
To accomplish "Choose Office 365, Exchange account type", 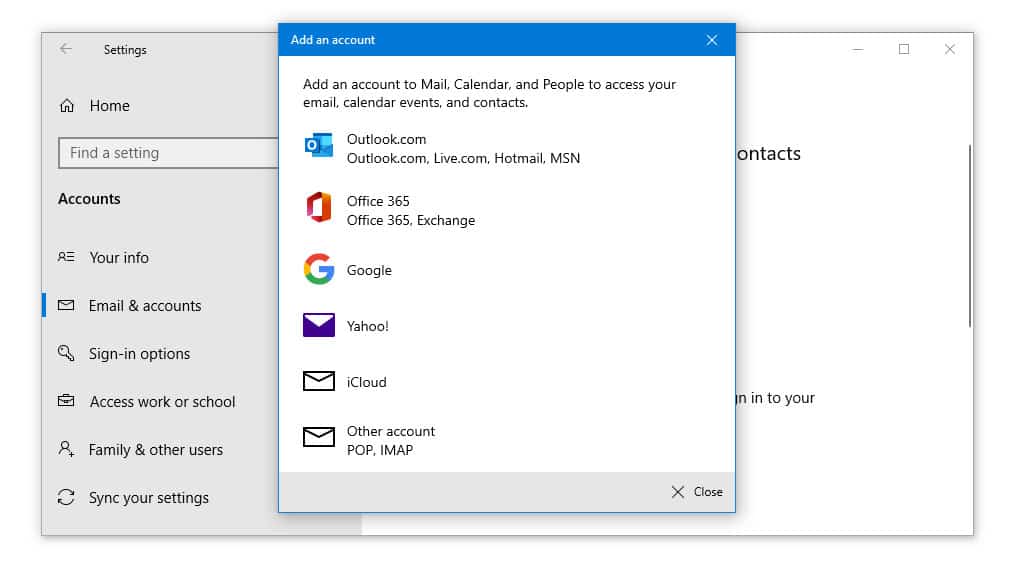I will [x=411, y=211].
